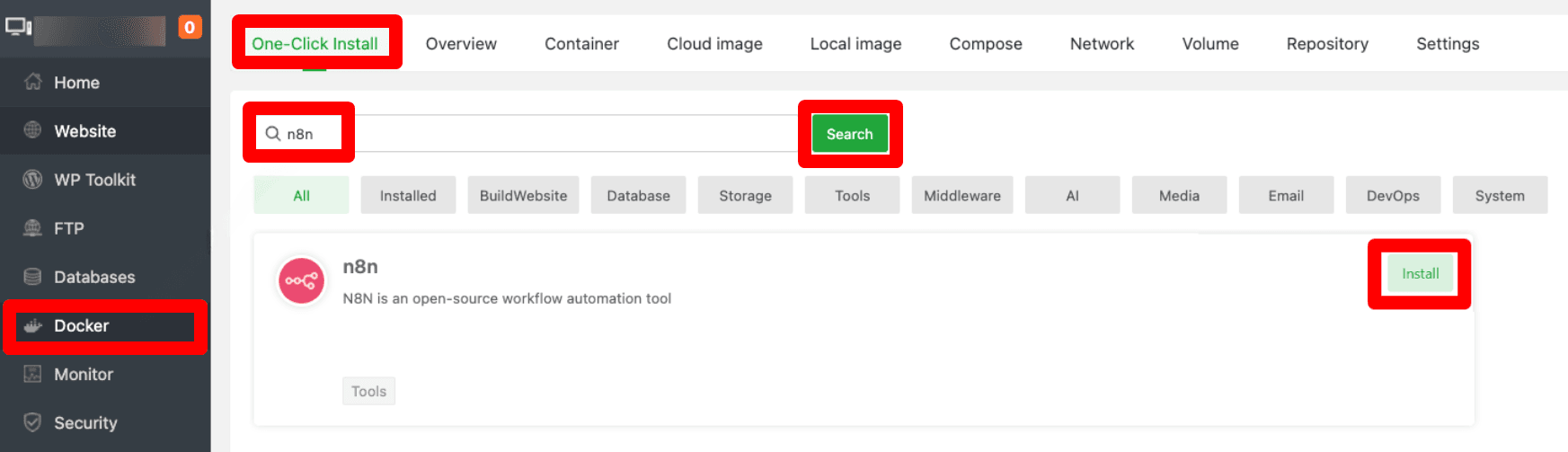
Task: Filter by Database category
Action: [x=638, y=195]
